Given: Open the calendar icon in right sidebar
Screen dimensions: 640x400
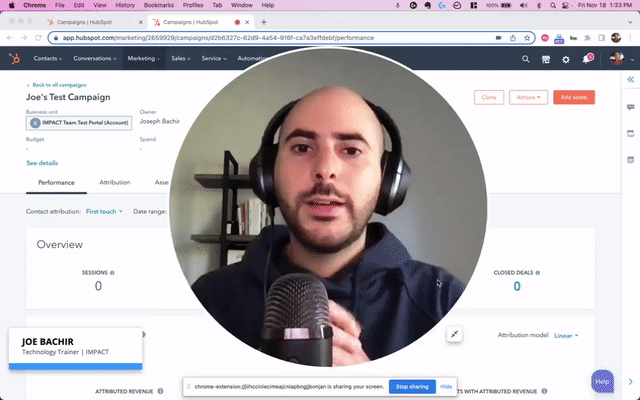Looking at the screenshot, I should tap(631, 160).
